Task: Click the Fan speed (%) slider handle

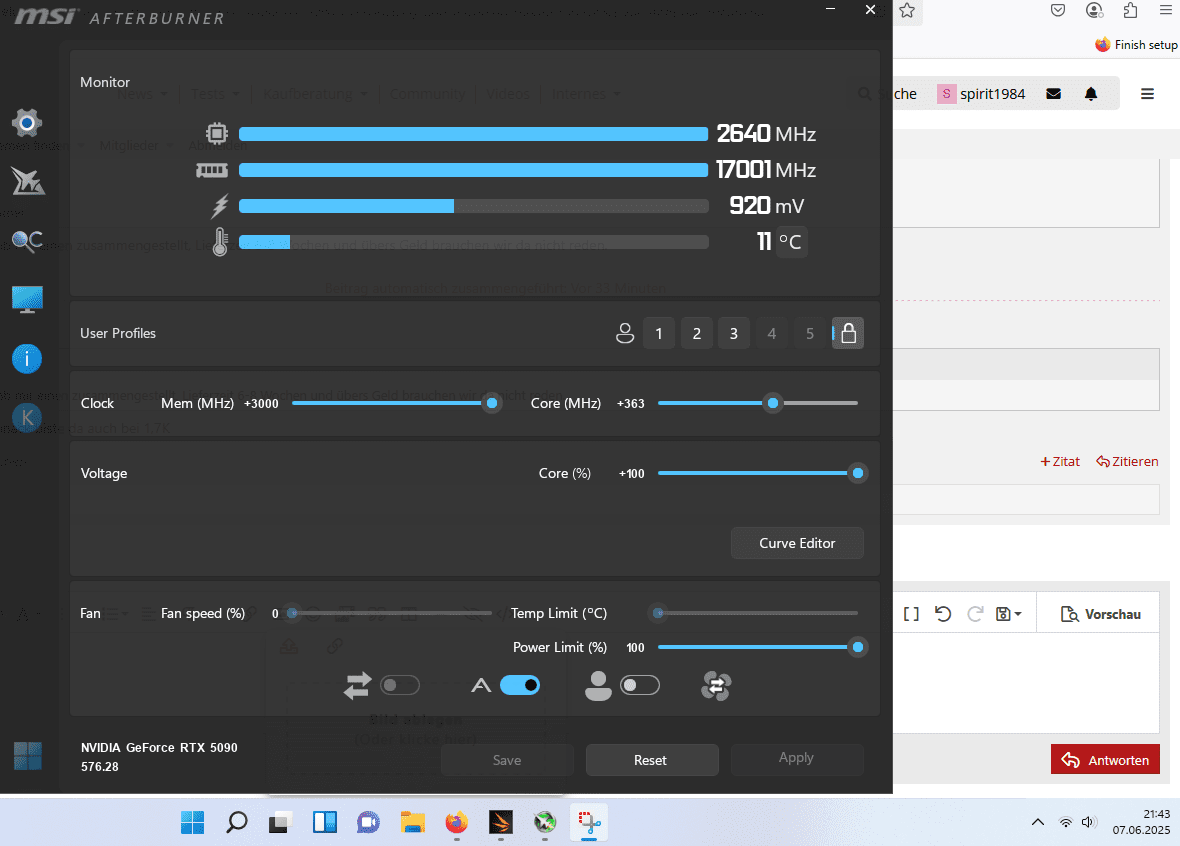Action: (x=293, y=613)
